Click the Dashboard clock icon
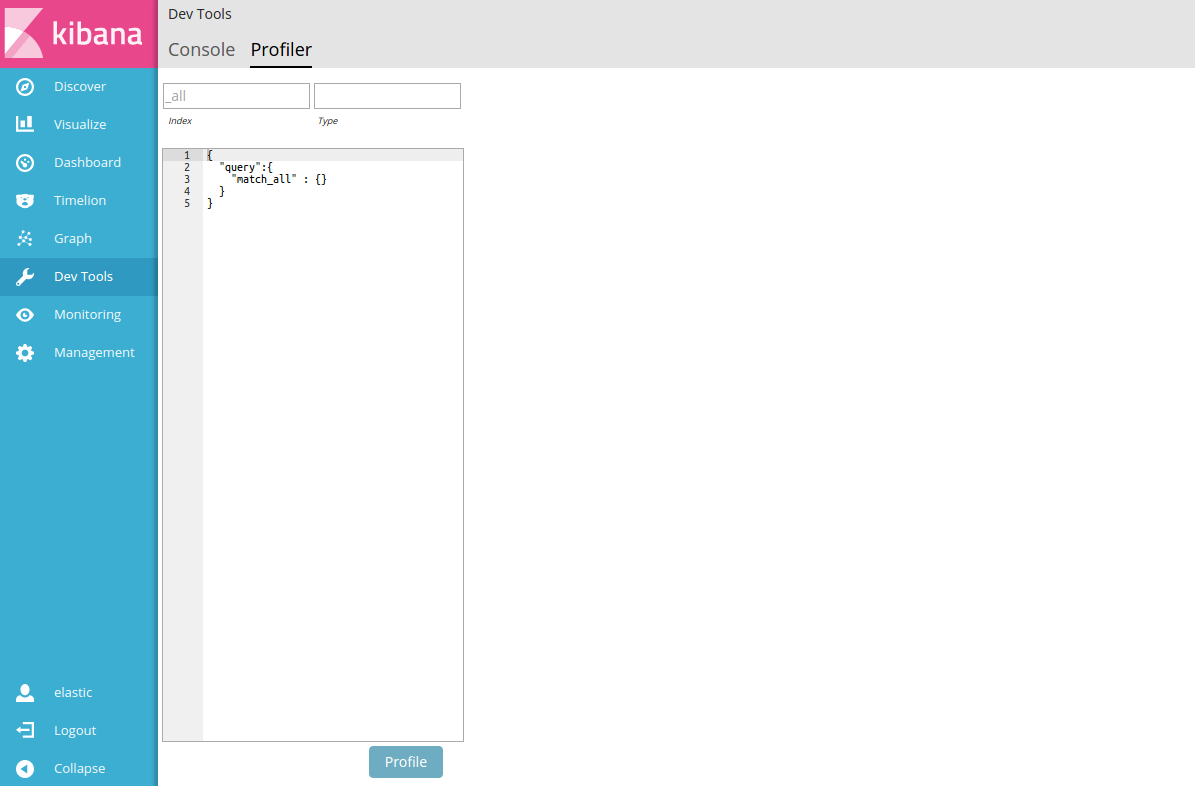The height and width of the screenshot is (786, 1195). (x=24, y=162)
